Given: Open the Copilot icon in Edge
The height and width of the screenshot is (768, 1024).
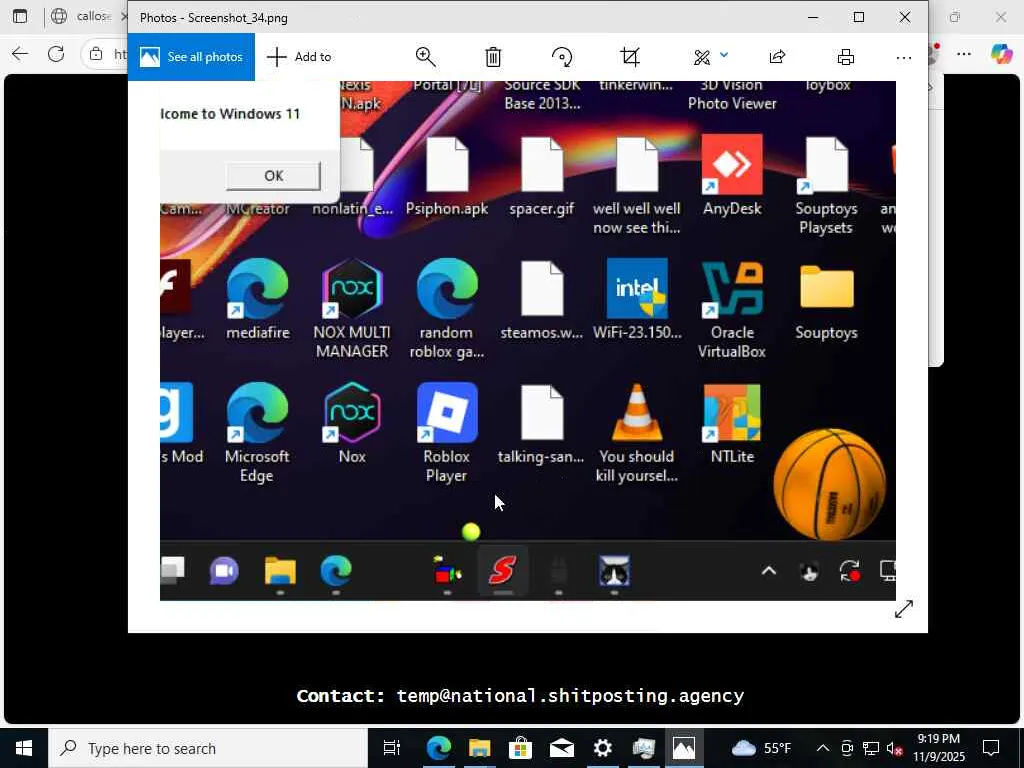Looking at the screenshot, I should (1002, 54).
